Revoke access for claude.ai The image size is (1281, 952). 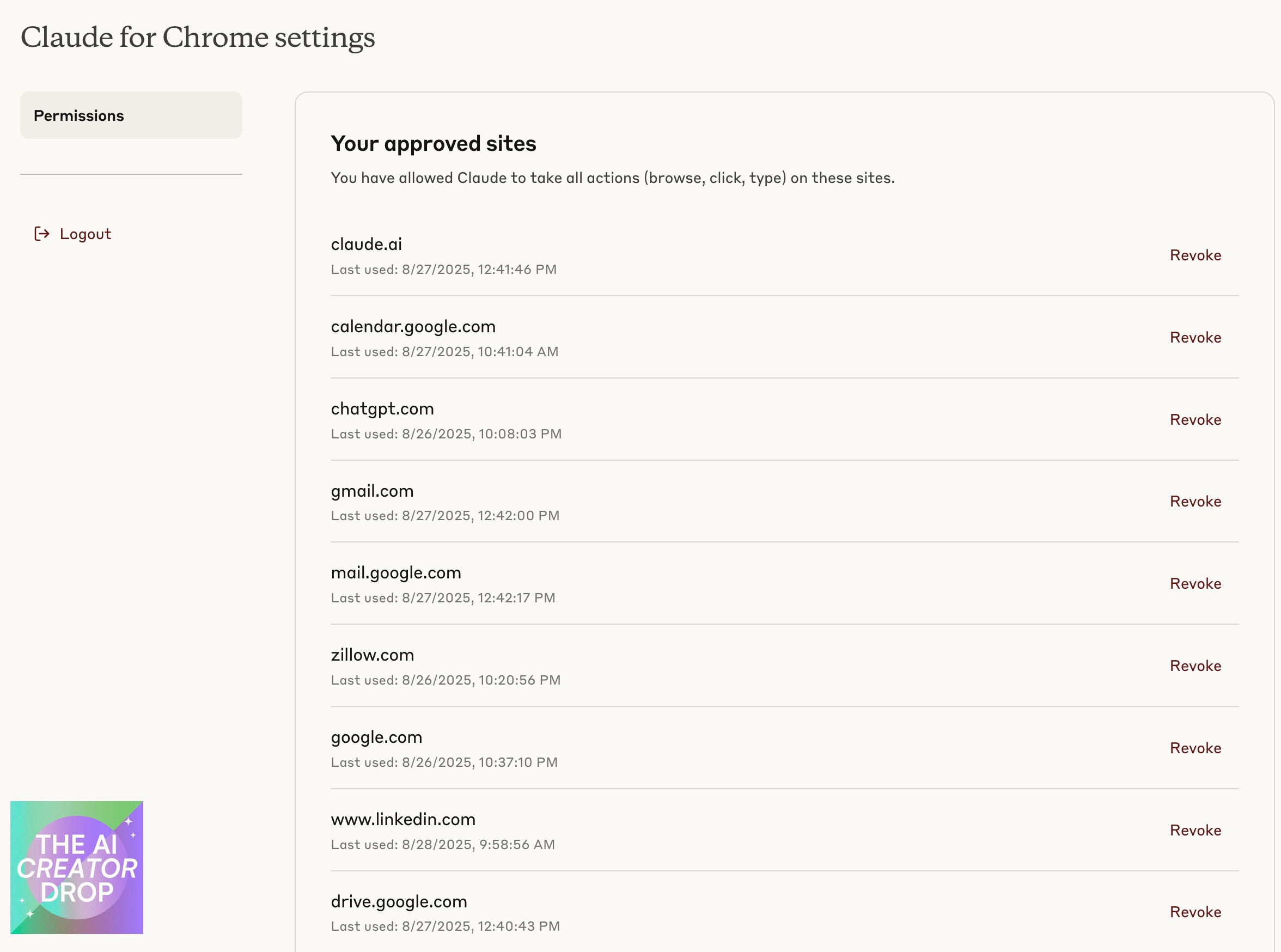(x=1194, y=255)
